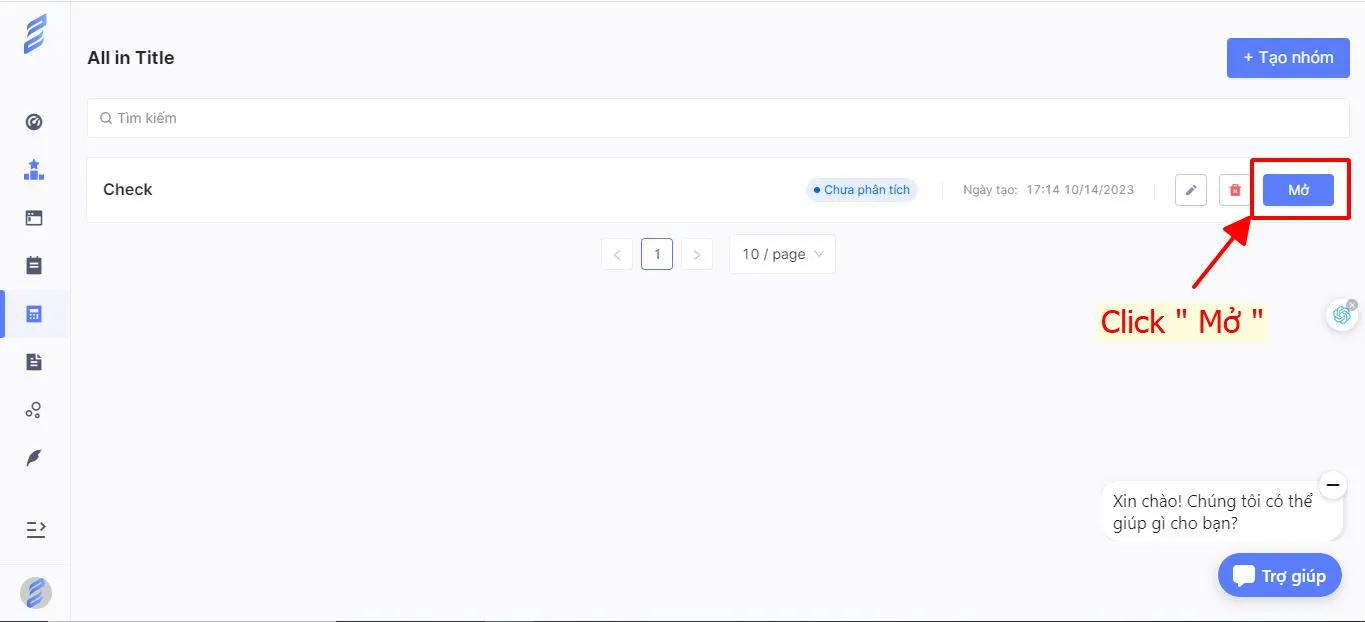Image resolution: width=1365 pixels, height=622 pixels.
Task: Open the 10 / page dropdown
Action: coord(781,253)
